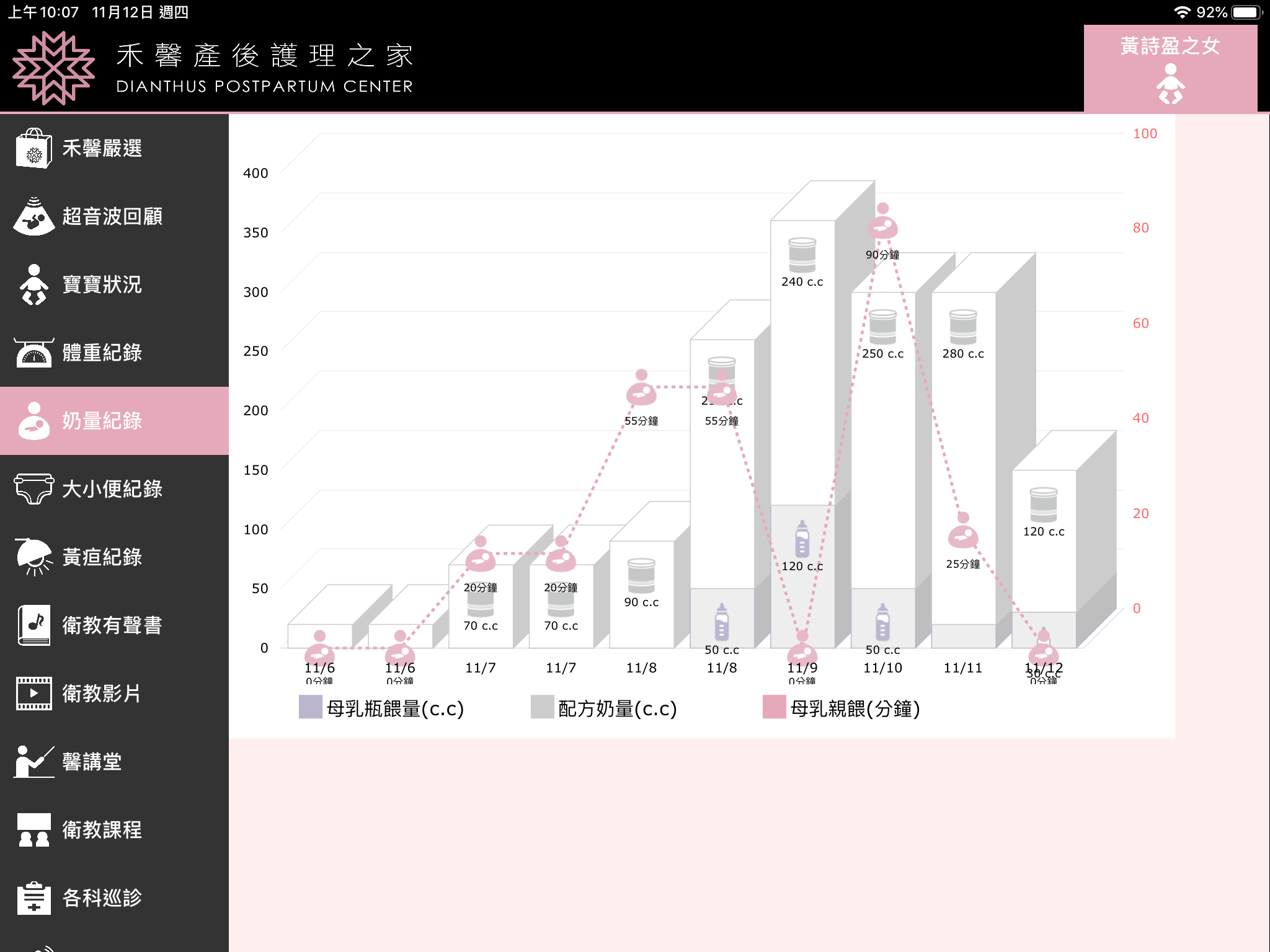Open the 禾馨嚴選 shopping bag icon
This screenshot has width=1270, height=952.
(x=33, y=148)
